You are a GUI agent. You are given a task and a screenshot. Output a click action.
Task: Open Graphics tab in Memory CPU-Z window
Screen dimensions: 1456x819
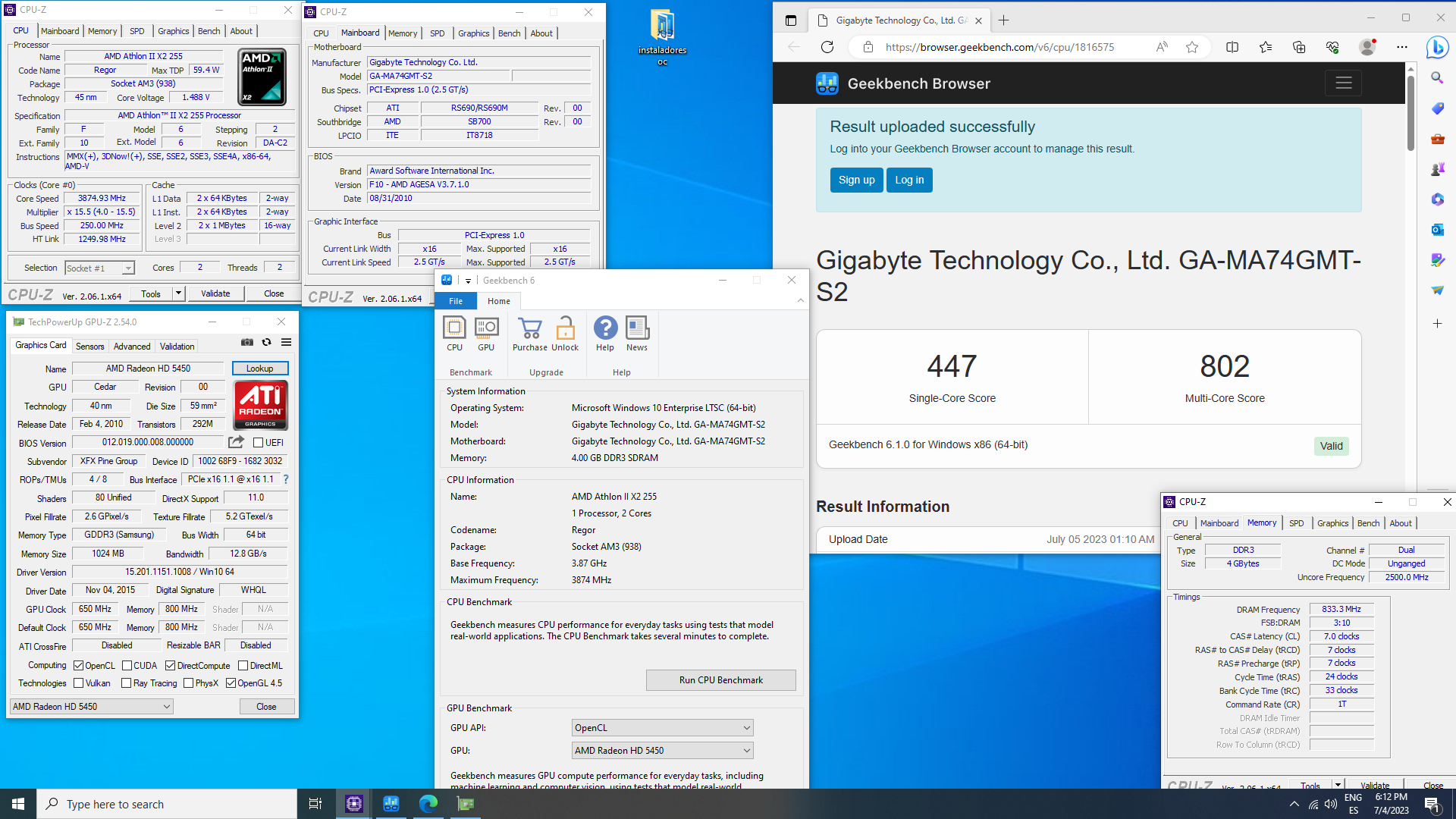click(x=1332, y=523)
